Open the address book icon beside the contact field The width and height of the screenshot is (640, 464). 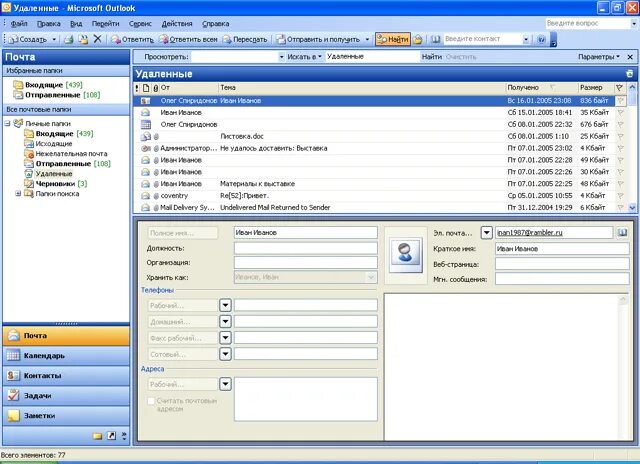pos(436,39)
